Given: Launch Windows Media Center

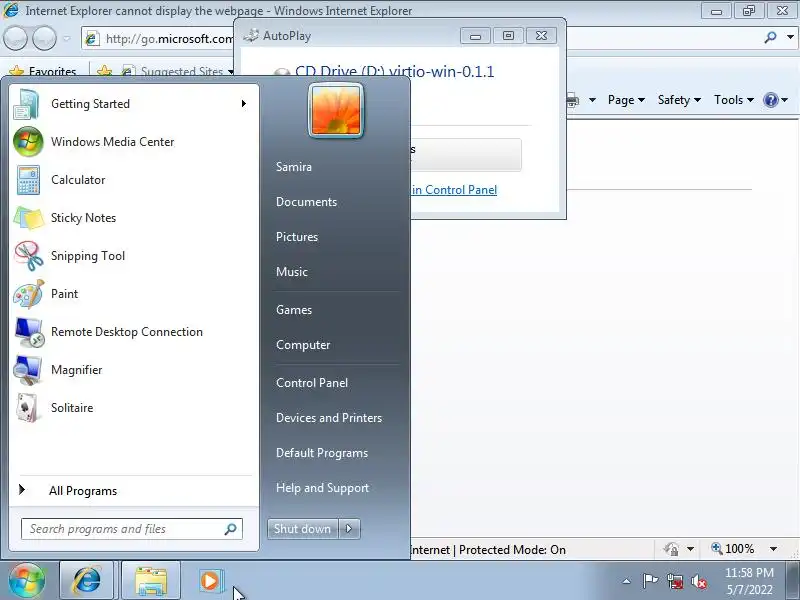Looking at the screenshot, I should (133, 142).
